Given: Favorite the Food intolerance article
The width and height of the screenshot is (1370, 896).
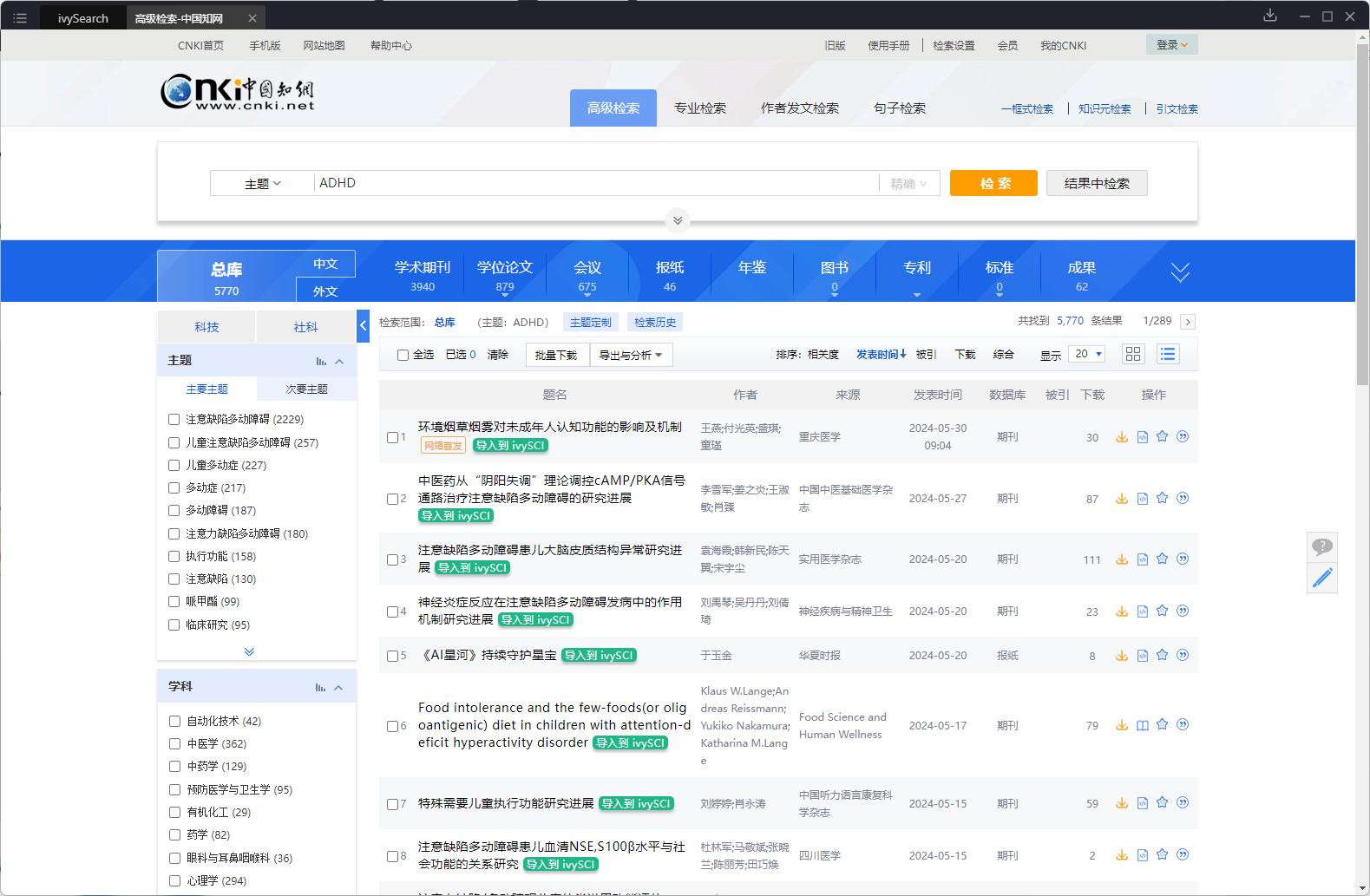Looking at the screenshot, I should coord(1163,724).
